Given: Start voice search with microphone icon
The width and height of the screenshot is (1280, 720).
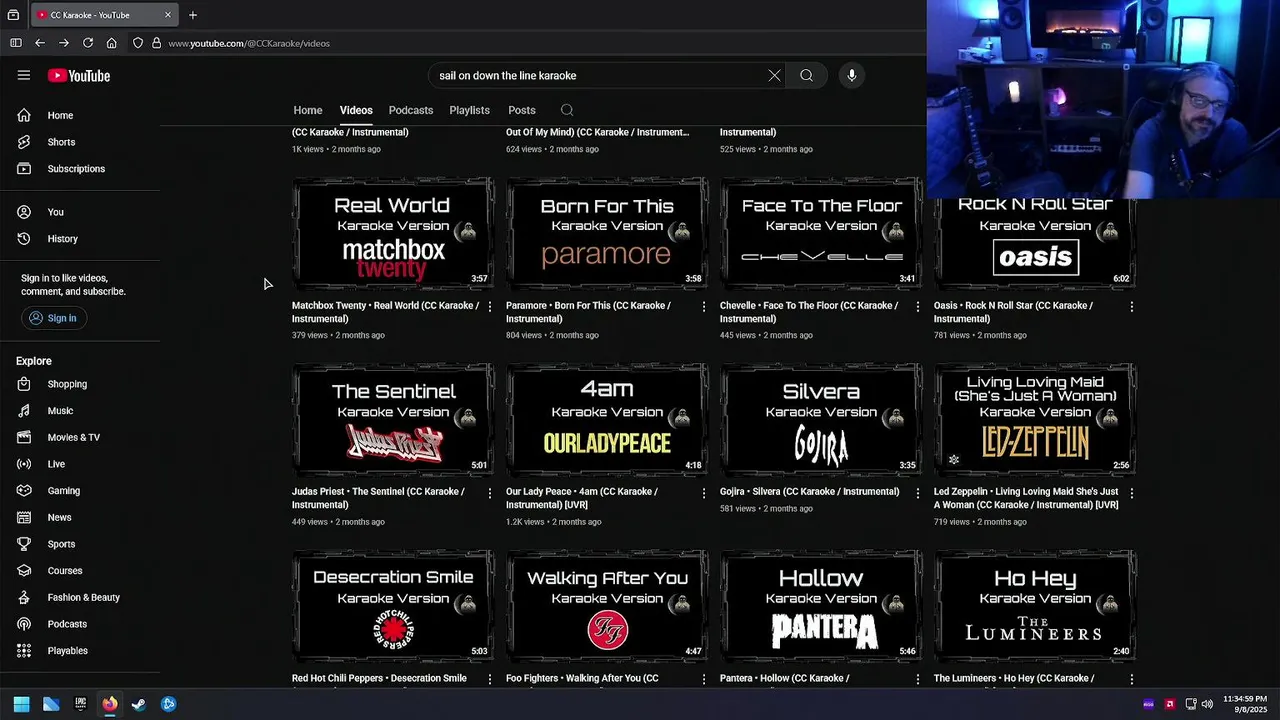Looking at the screenshot, I should (x=852, y=75).
